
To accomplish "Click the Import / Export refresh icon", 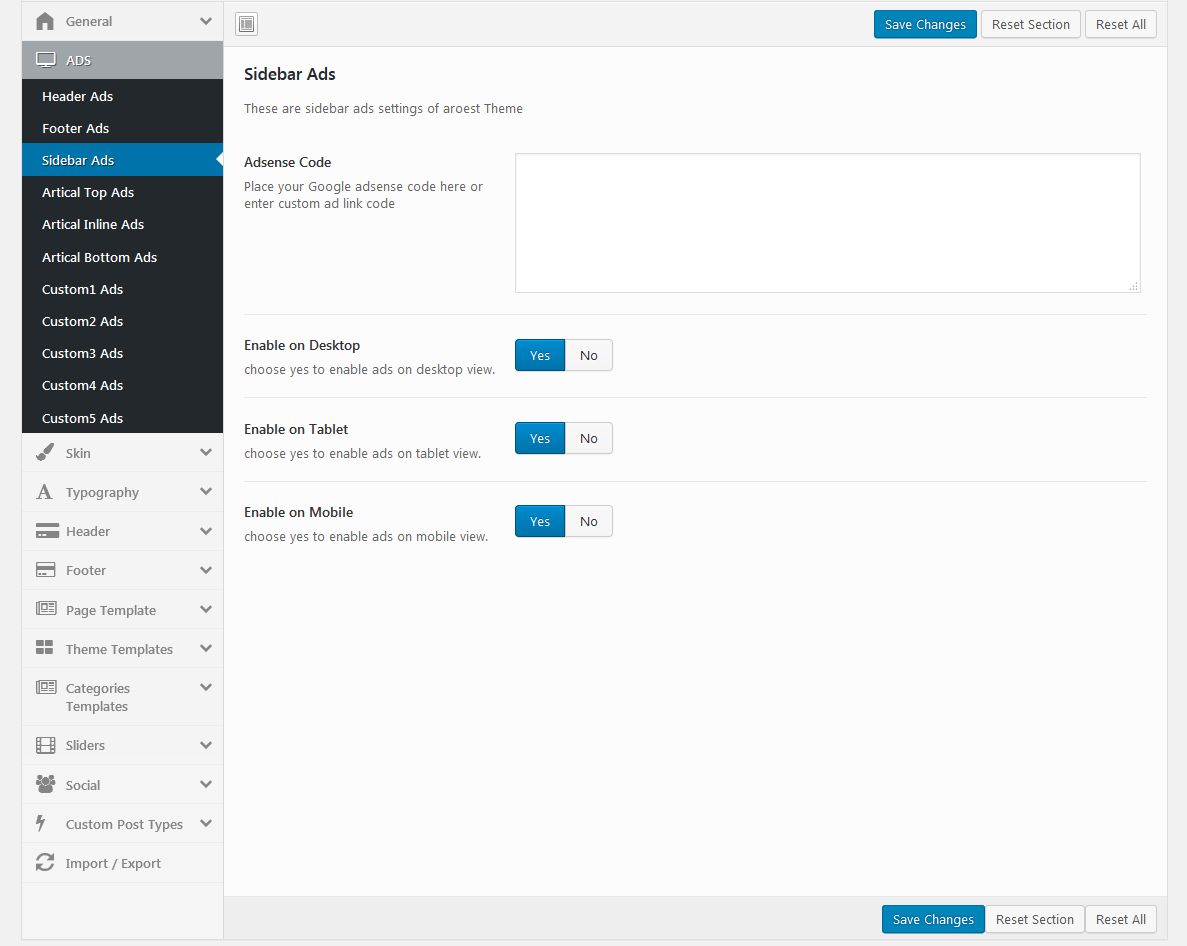I will (x=45, y=863).
